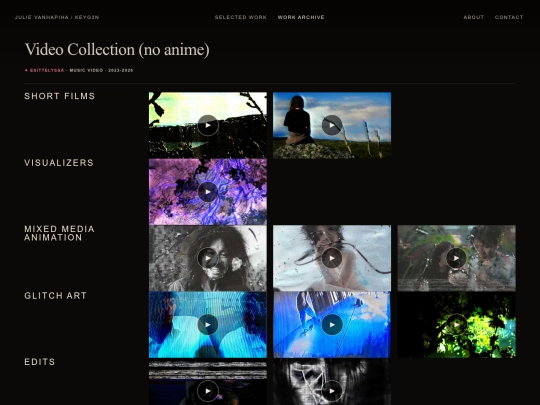Play the cyan Glitch Art video with two figures

(208, 324)
